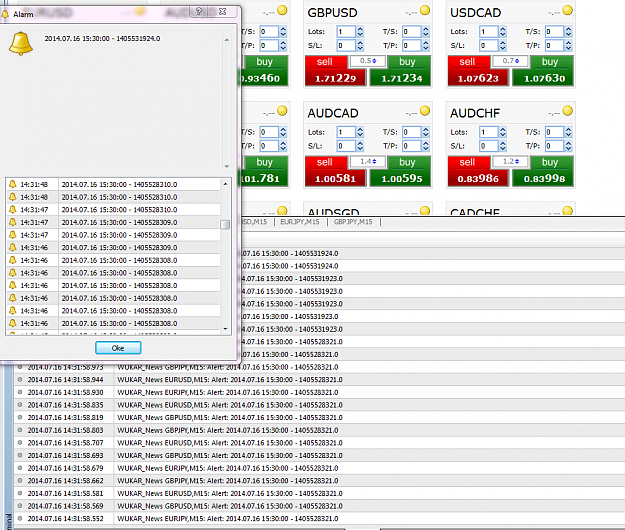
Task: Switch to the GBPJPY,M15 chart tab
Action: [x=353, y=222]
